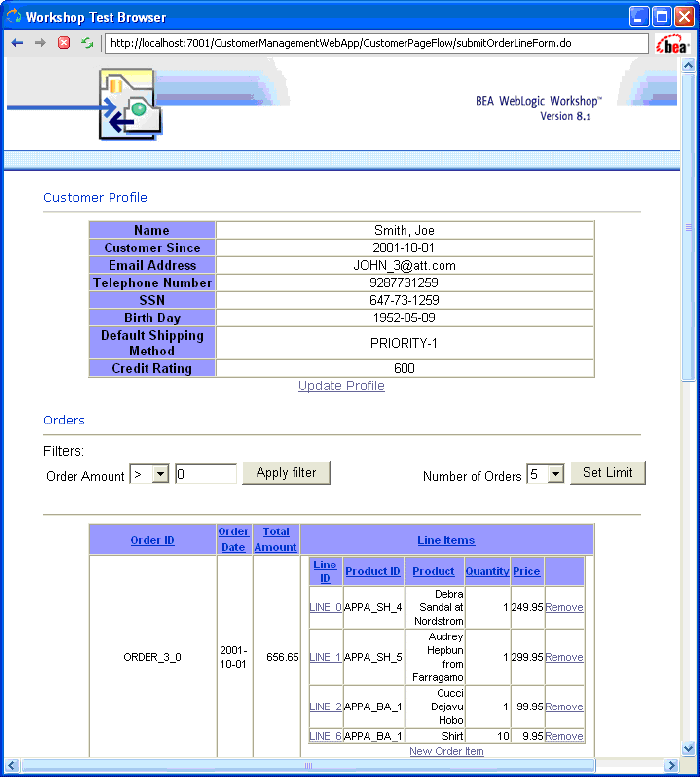This screenshot has width=700, height=777.
Task: Sort by Price header
Action: 527,571
